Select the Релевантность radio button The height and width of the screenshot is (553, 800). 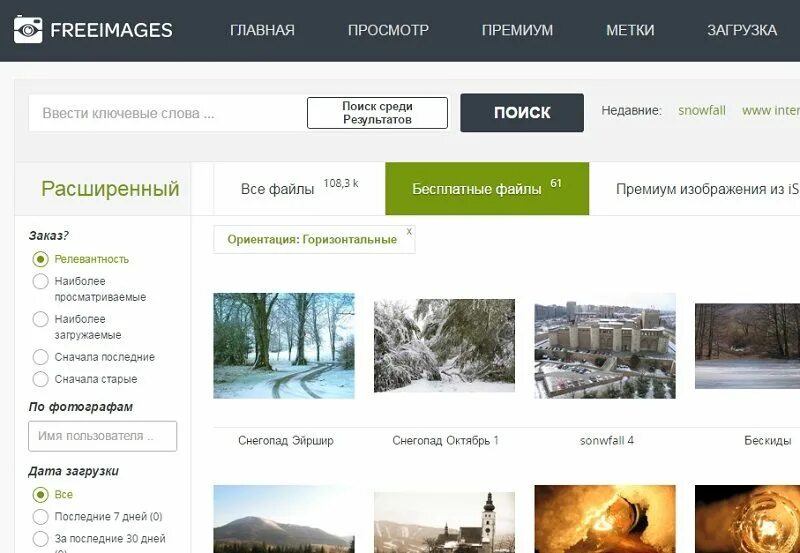point(40,259)
